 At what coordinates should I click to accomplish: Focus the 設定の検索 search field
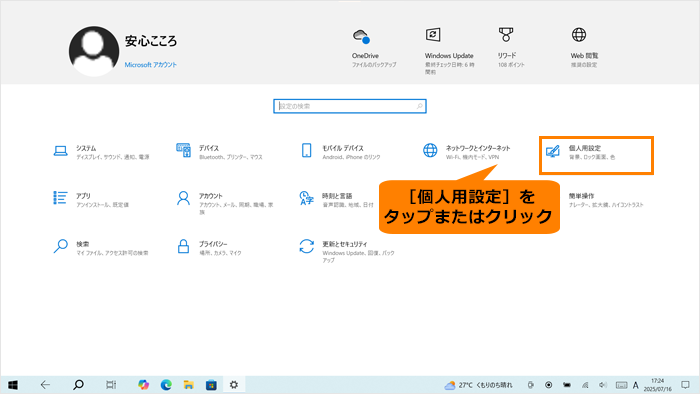[350, 106]
